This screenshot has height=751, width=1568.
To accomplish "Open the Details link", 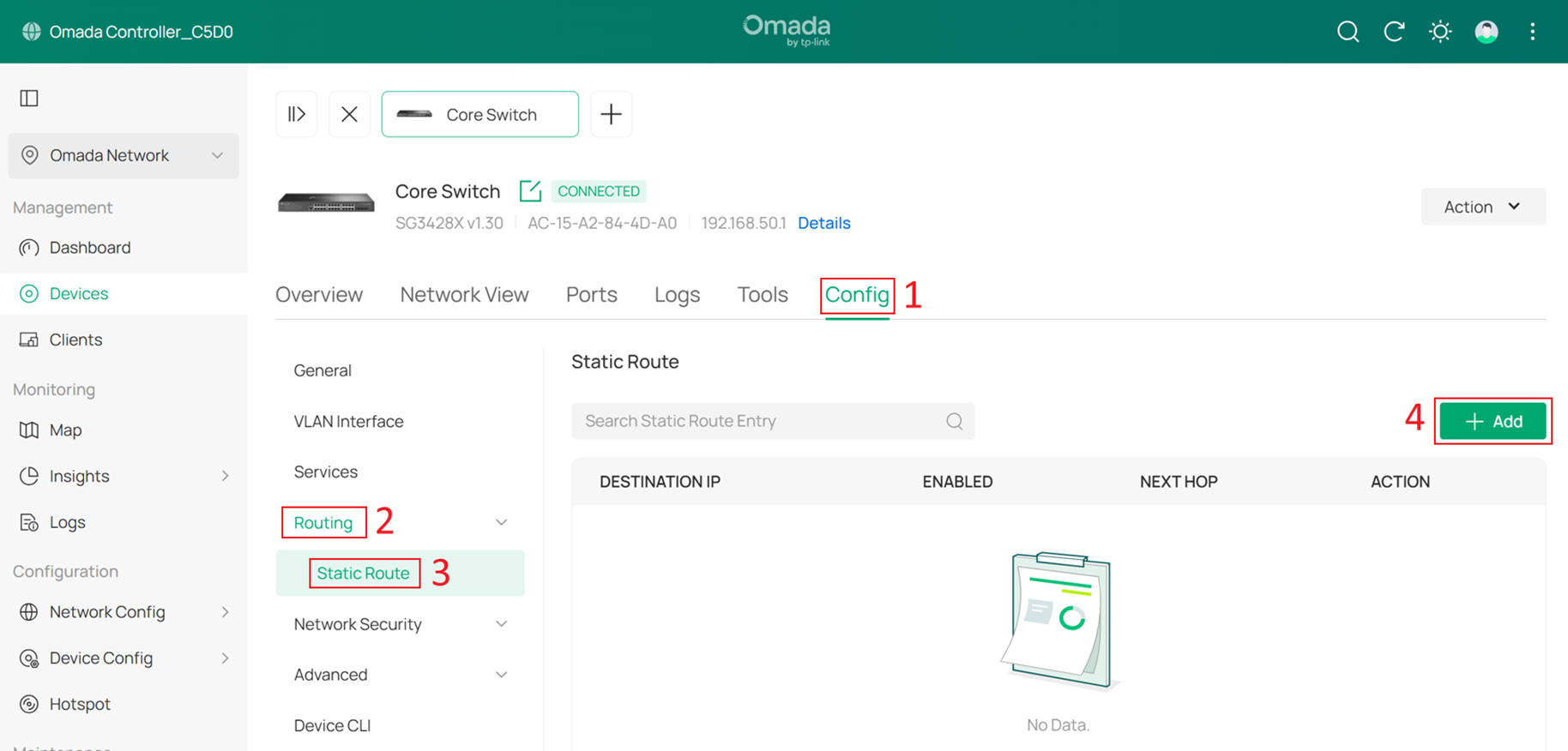I will pos(823,223).
